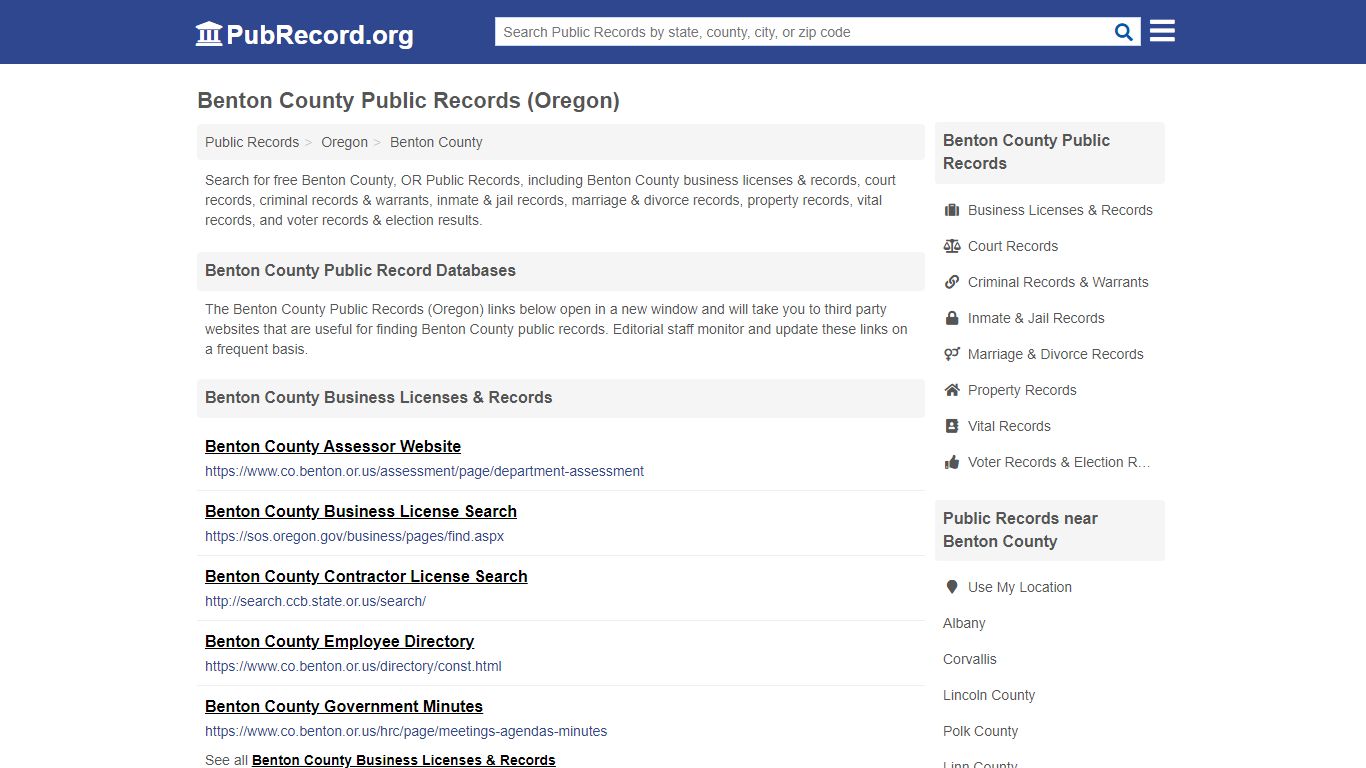The width and height of the screenshot is (1366, 768).
Task: Open Benton County Government Minutes link
Action: (344, 706)
